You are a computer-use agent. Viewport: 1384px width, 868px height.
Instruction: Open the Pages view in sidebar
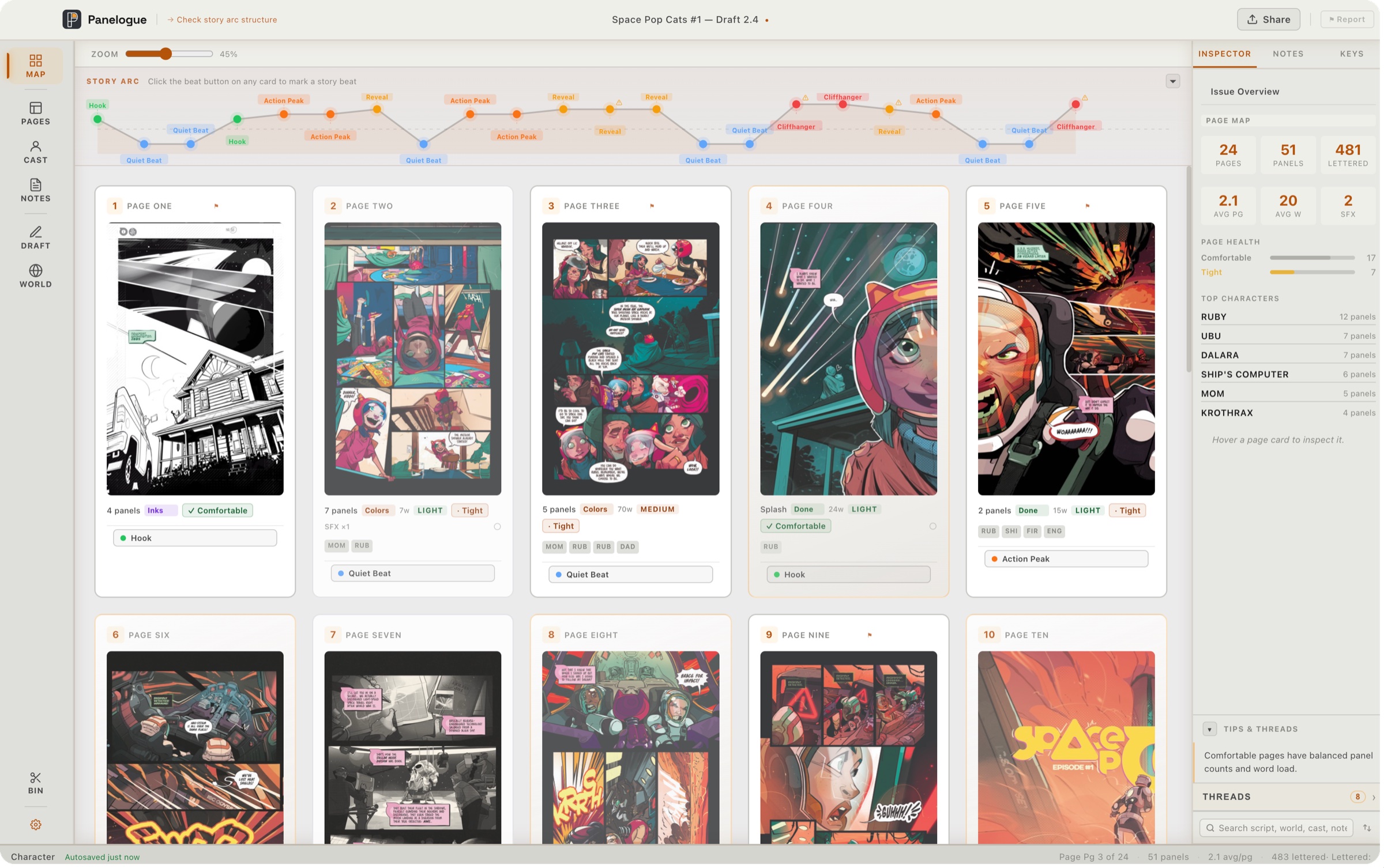pyautogui.click(x=35, y=114)
